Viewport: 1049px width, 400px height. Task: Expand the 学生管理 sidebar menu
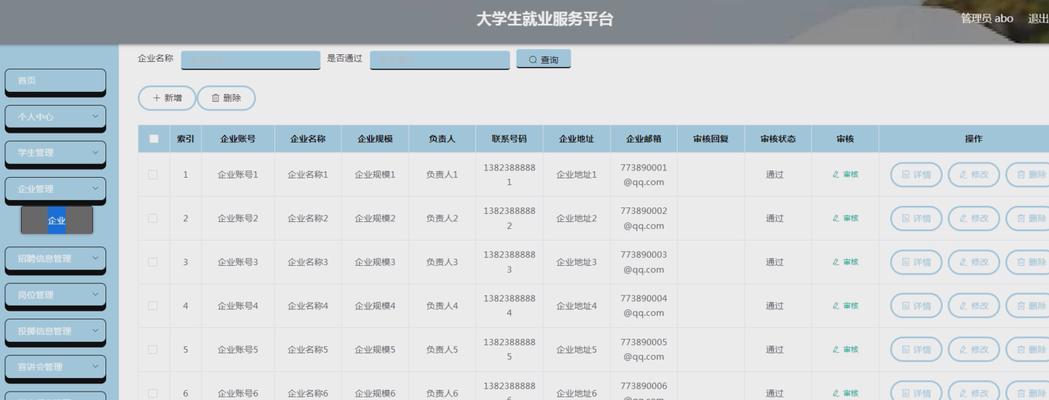[55, 153]
